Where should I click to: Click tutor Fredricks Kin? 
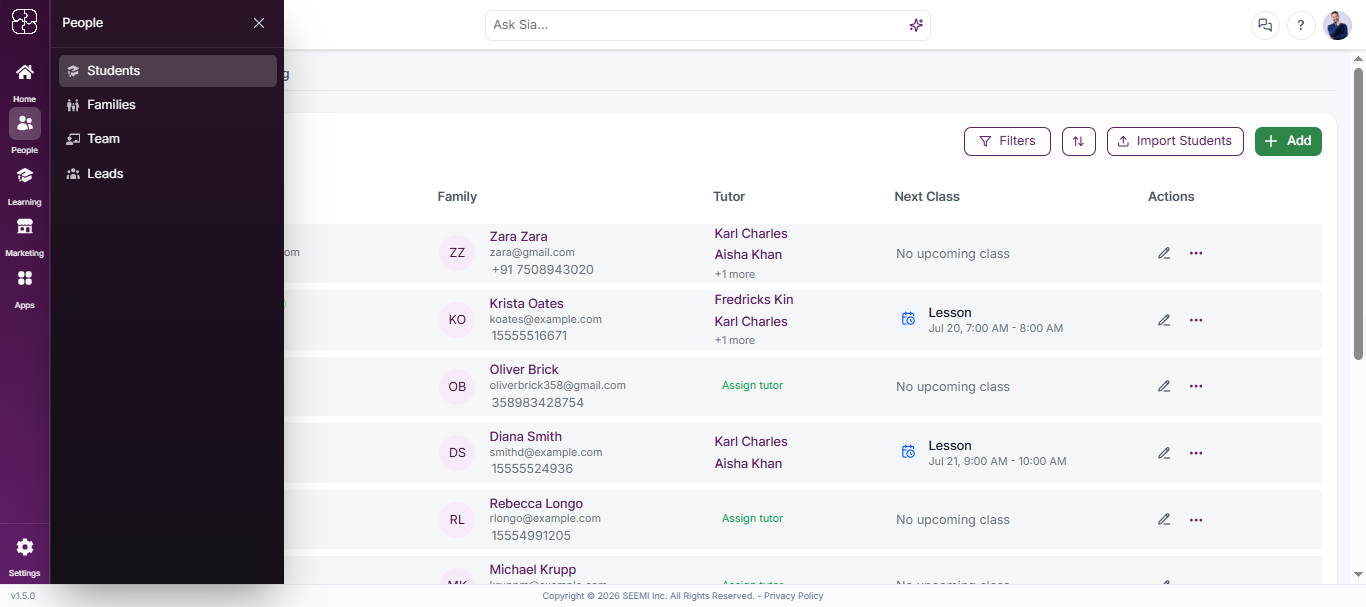tap(754, 300)
